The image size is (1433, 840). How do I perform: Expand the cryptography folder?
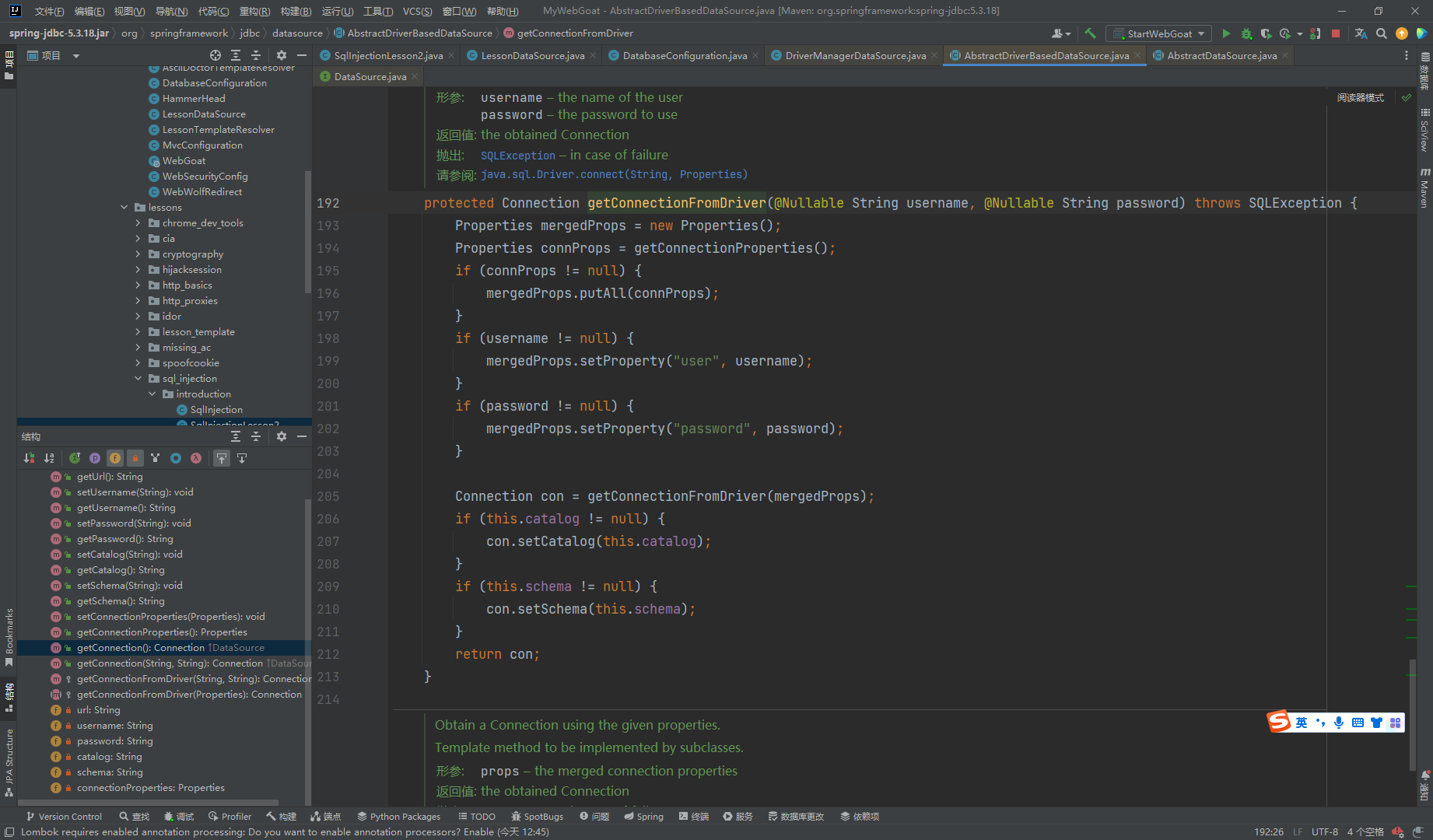pos(138,254)
